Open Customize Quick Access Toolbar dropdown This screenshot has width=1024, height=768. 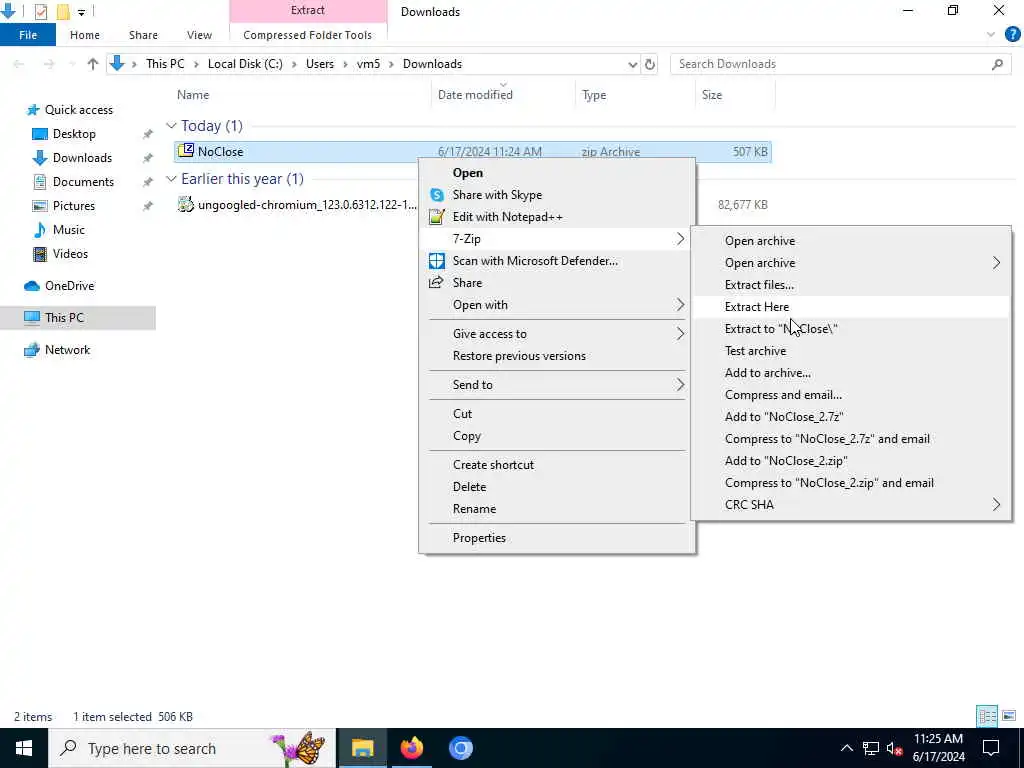coord(81,12)
